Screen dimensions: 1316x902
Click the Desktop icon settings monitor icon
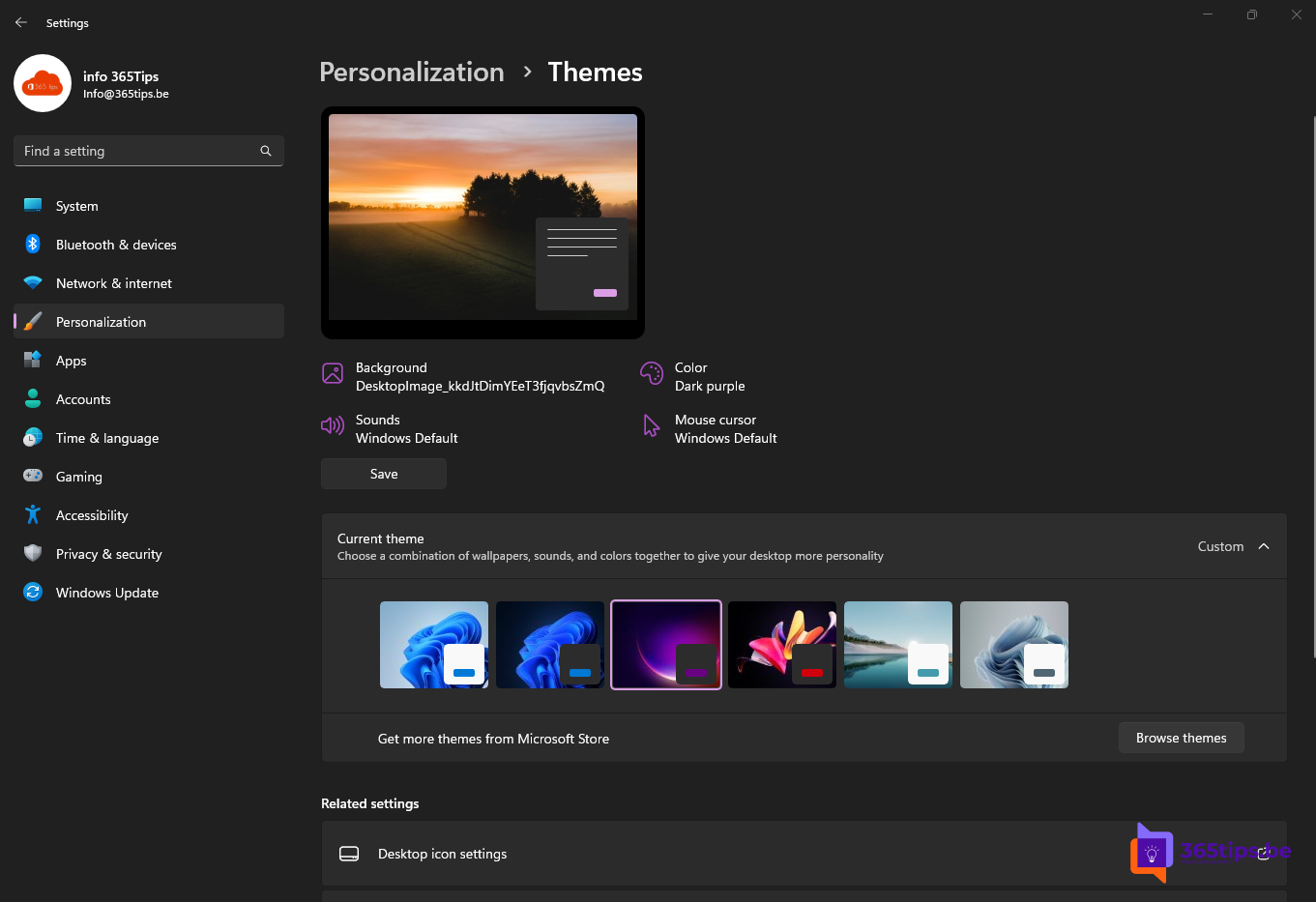click(x=348, y=854)
